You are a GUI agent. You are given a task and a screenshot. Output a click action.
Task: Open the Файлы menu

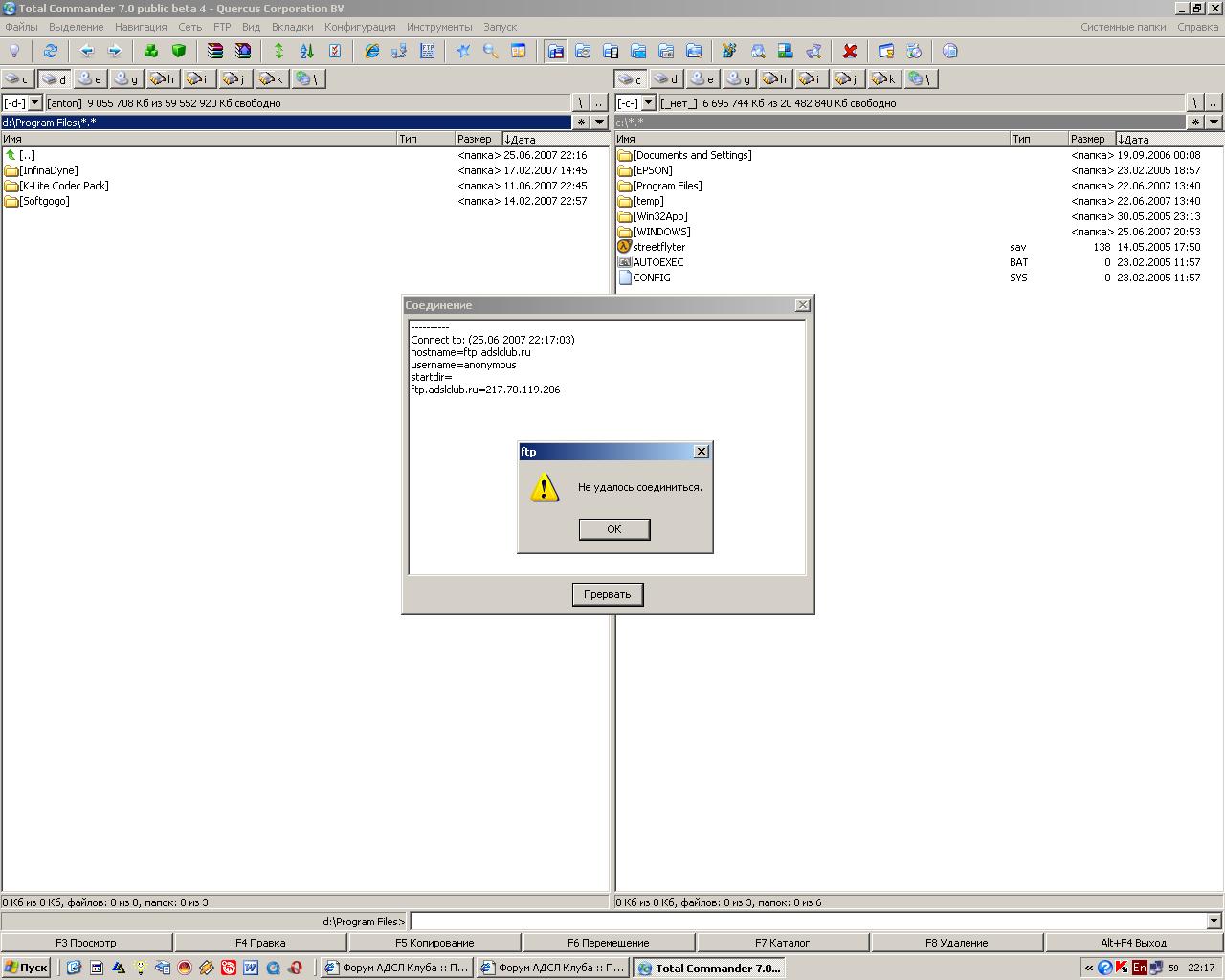click(x=21, y=27)
